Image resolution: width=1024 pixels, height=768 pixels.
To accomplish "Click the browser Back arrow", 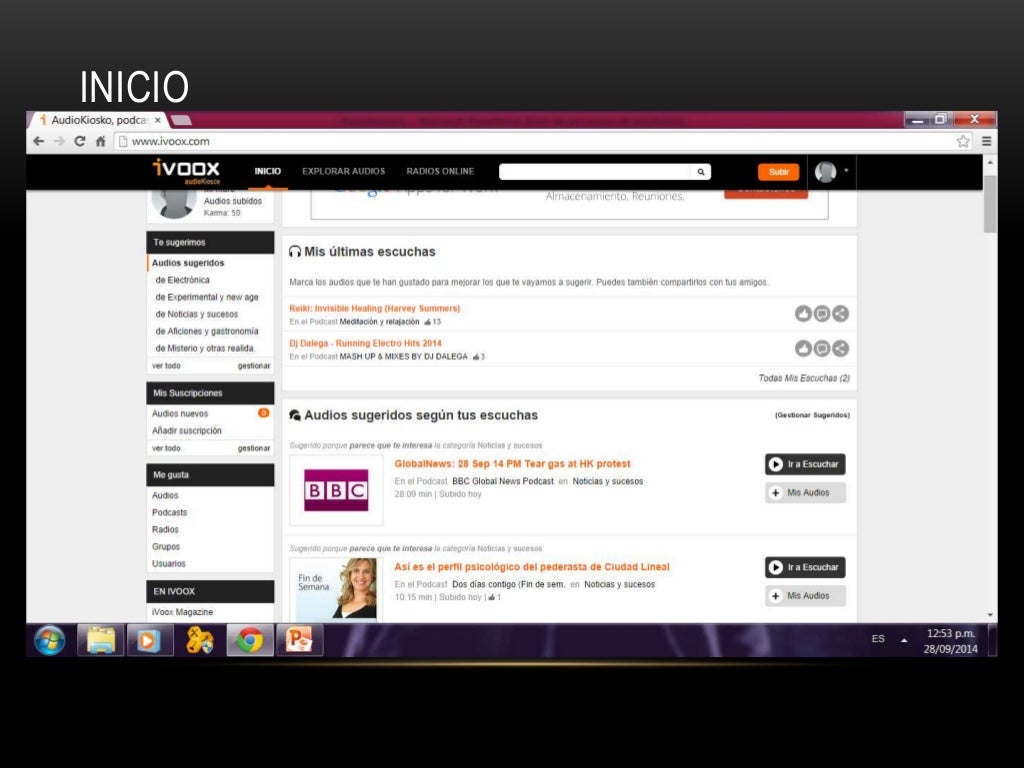I will tap(39, 141).
